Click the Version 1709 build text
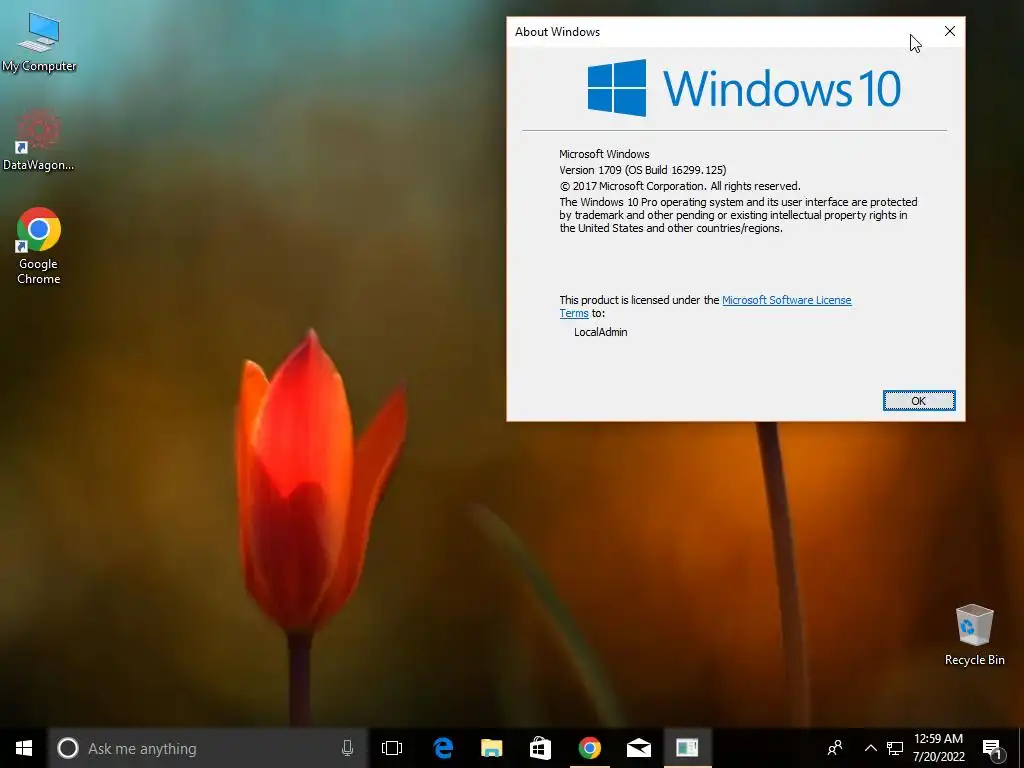Viewport: 1024px width, 768px height. tap(643, 170)
